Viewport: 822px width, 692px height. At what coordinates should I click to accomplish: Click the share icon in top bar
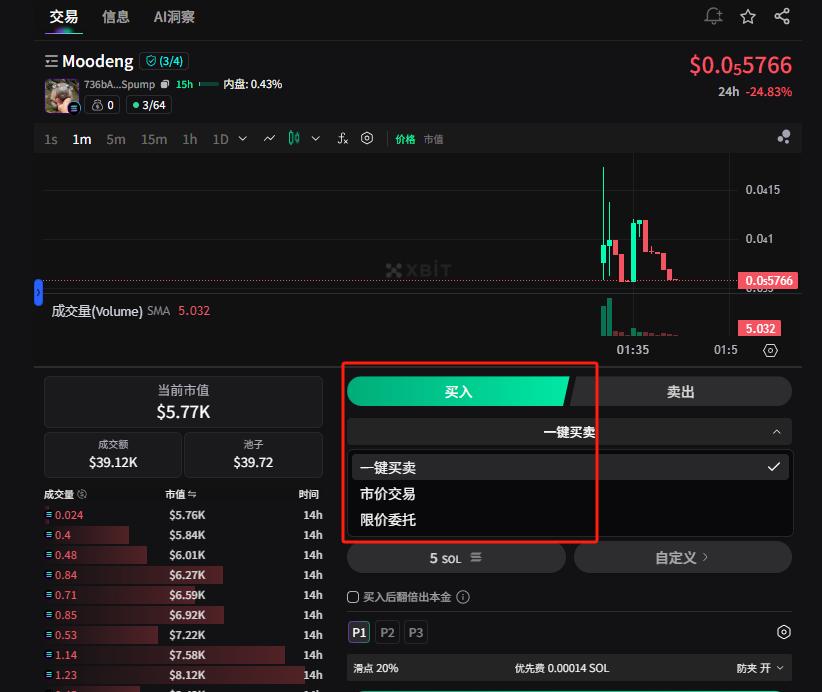[782, 16]
